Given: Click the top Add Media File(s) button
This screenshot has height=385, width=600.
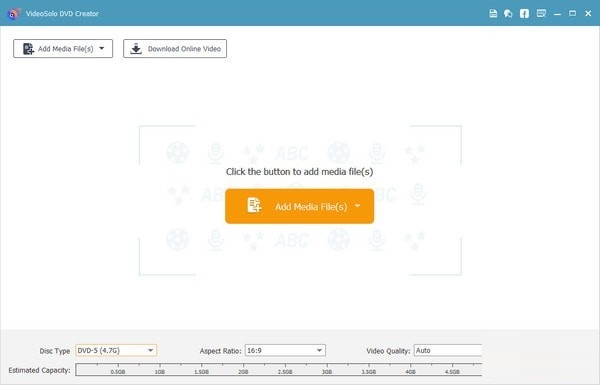Looking at the screenshot, I should [x=63, y=49].
